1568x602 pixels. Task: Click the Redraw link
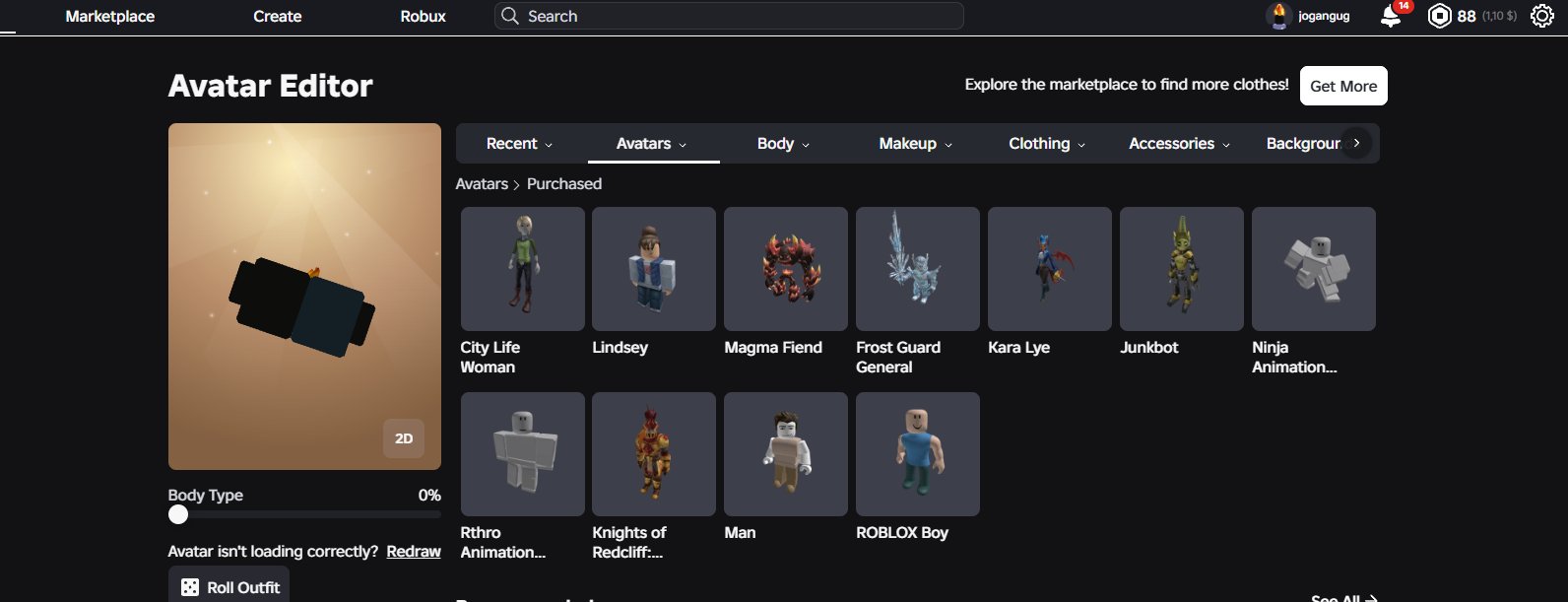414,552
